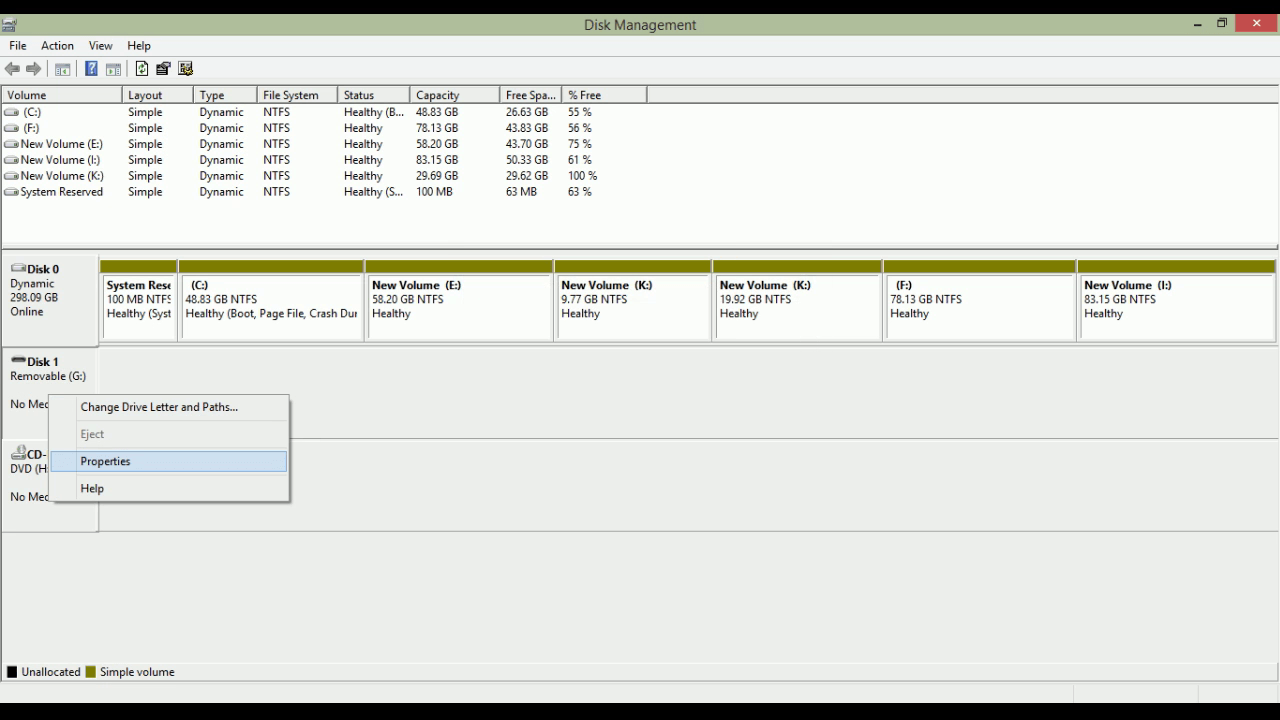This screenshot has width=1280, height=720.
Task: Choose Properties from the context menu
Action: [105, 461]
